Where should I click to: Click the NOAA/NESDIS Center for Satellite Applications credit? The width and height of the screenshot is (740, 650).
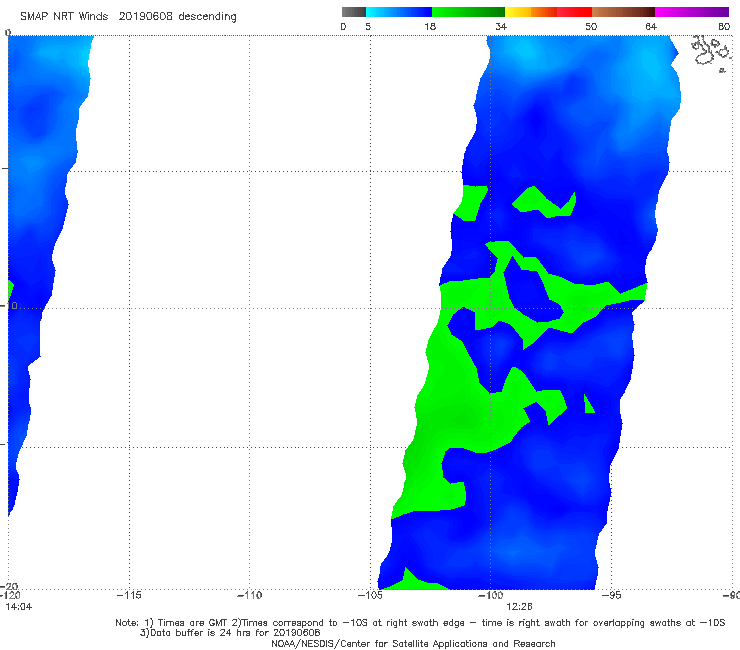click(x=413, y=644)
